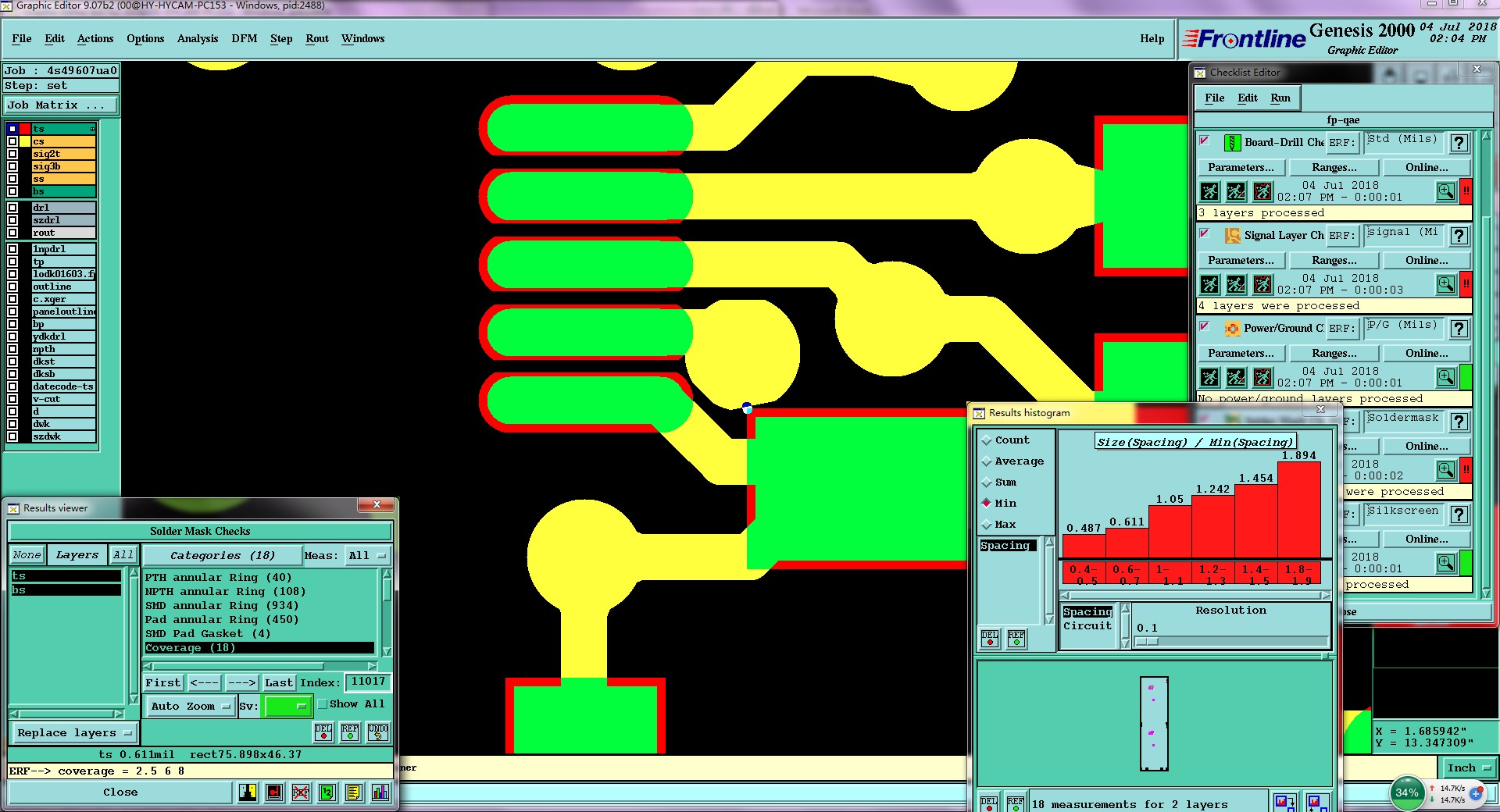Click the red snapshot icon beside Close

pos(274,792)
